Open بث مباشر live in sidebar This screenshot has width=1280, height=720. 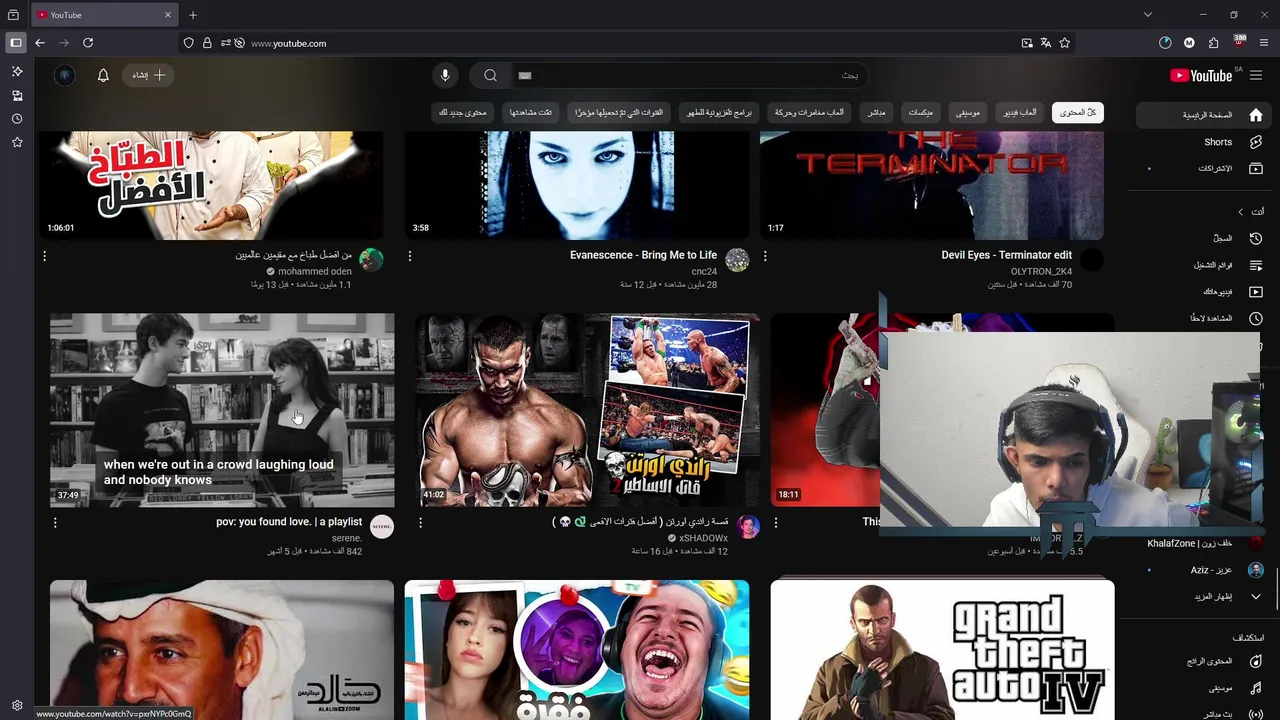tap(1205, 713)
